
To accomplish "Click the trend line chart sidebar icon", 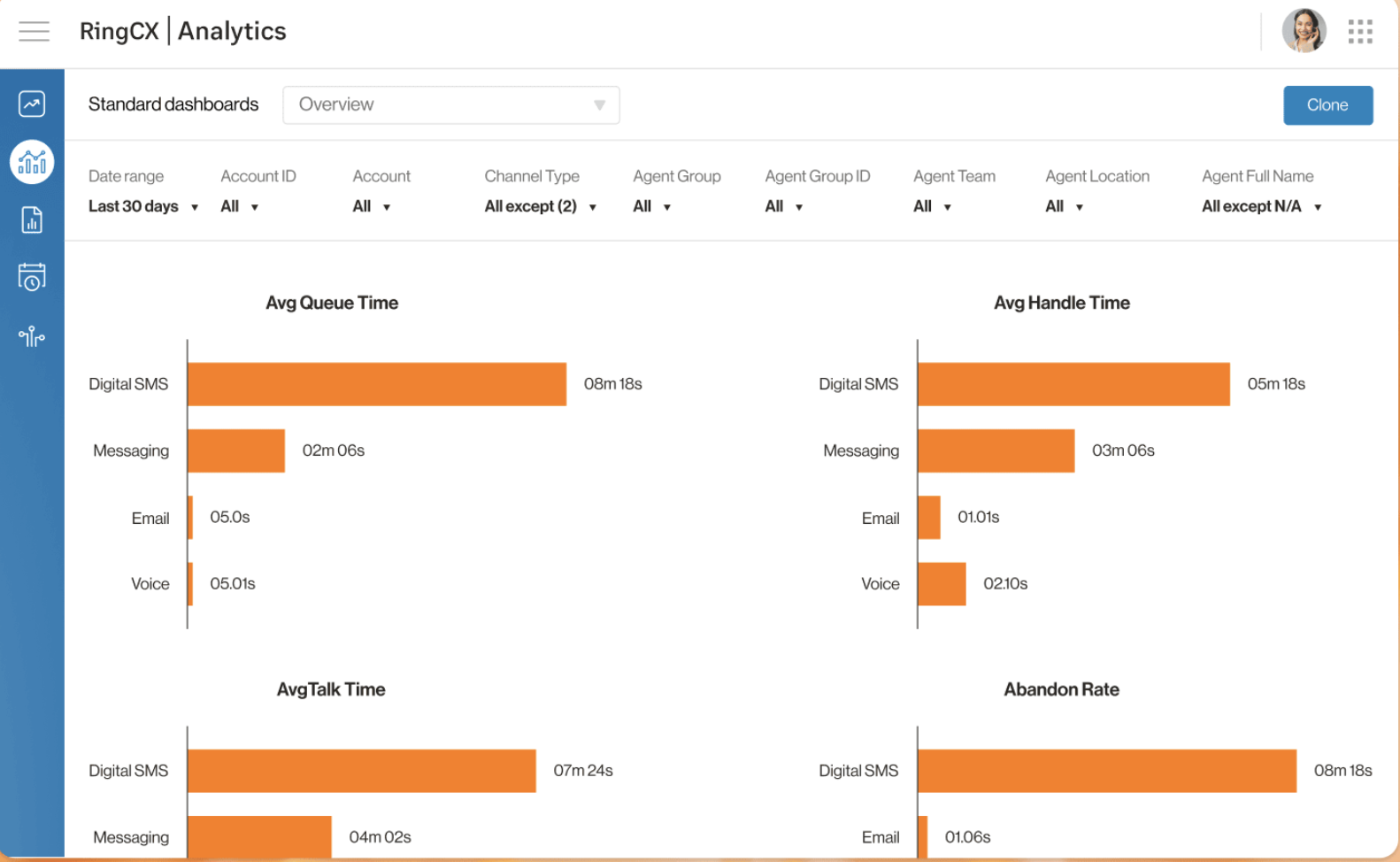I will pos(32,104).
